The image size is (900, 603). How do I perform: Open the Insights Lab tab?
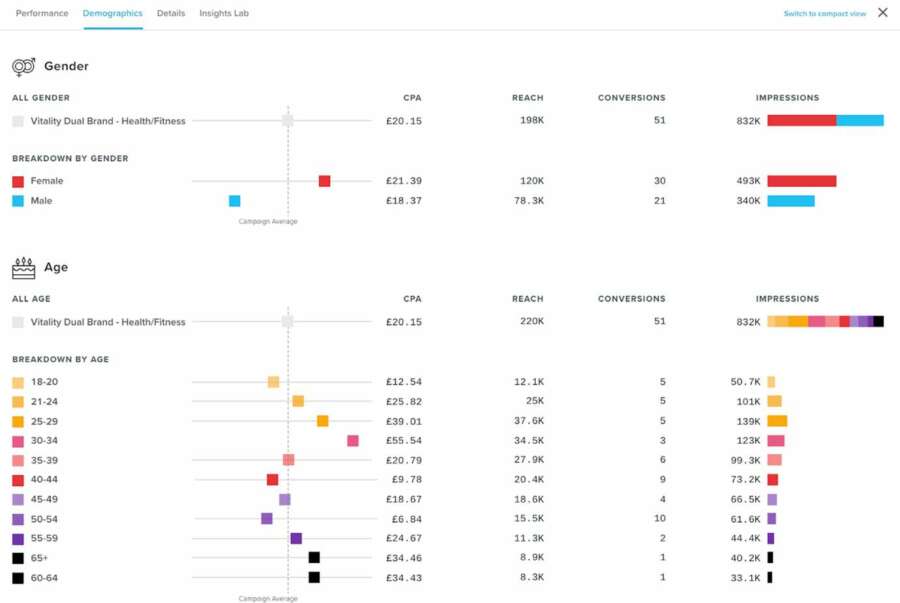[224, 14]
